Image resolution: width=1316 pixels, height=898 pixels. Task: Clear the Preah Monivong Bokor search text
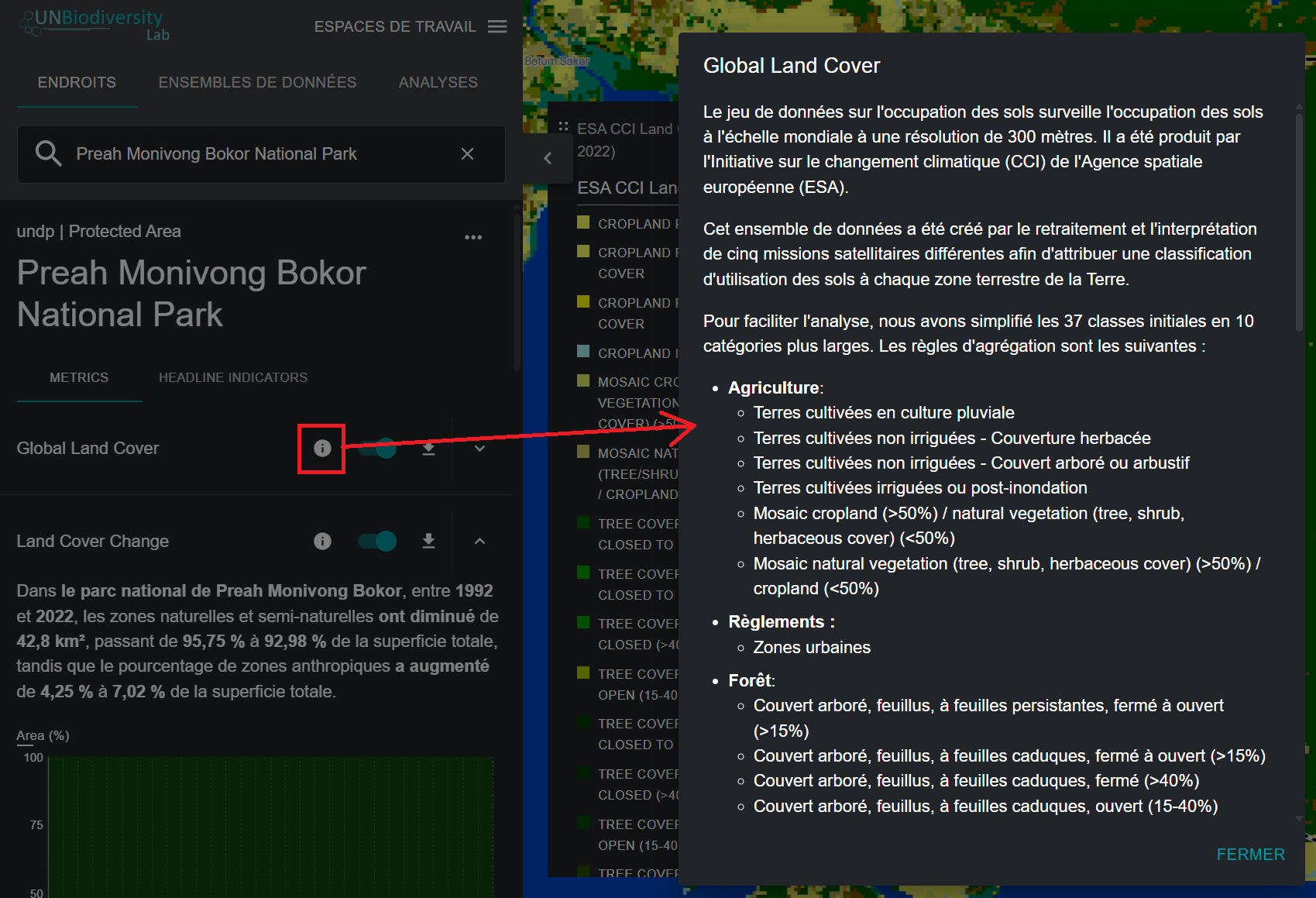(x=467, y=154)
